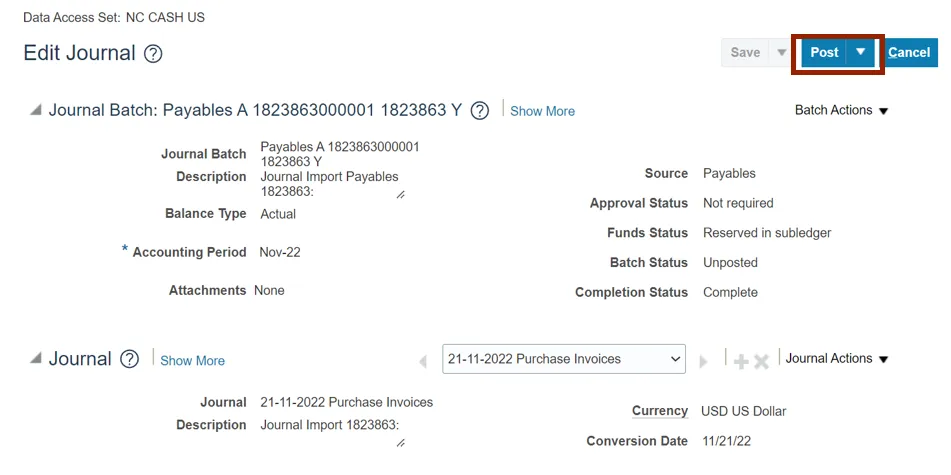
Task: Collapse the Journal Batch section
Action: click(36, 110)
